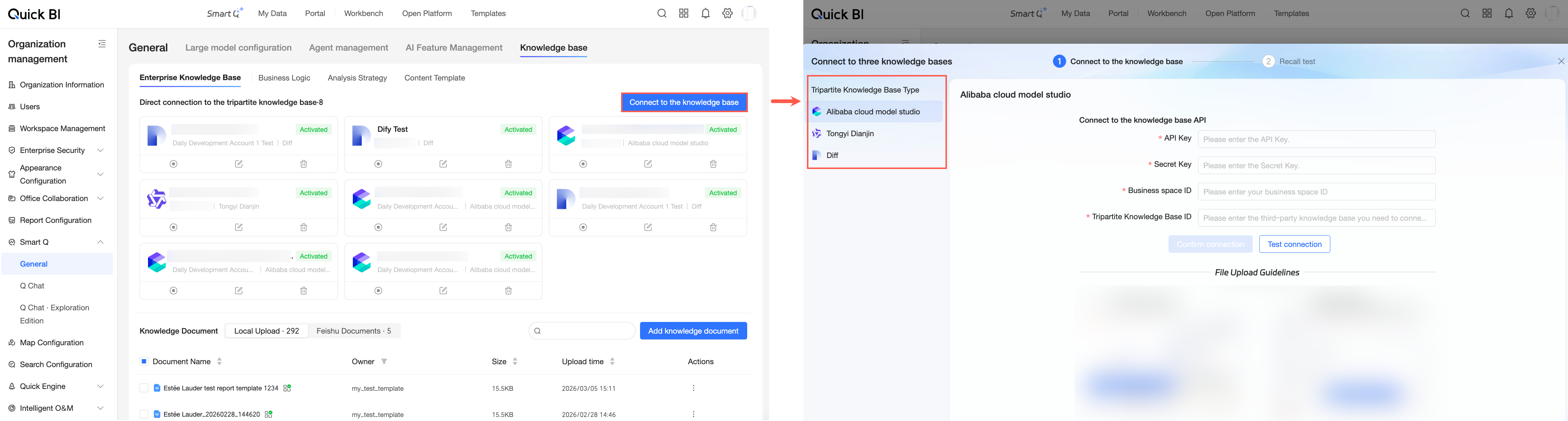Viewport: 1568px width, 421px height.
Task: Click the trash icon on the Tongyi Dianjin card
Action: [304, 228]
